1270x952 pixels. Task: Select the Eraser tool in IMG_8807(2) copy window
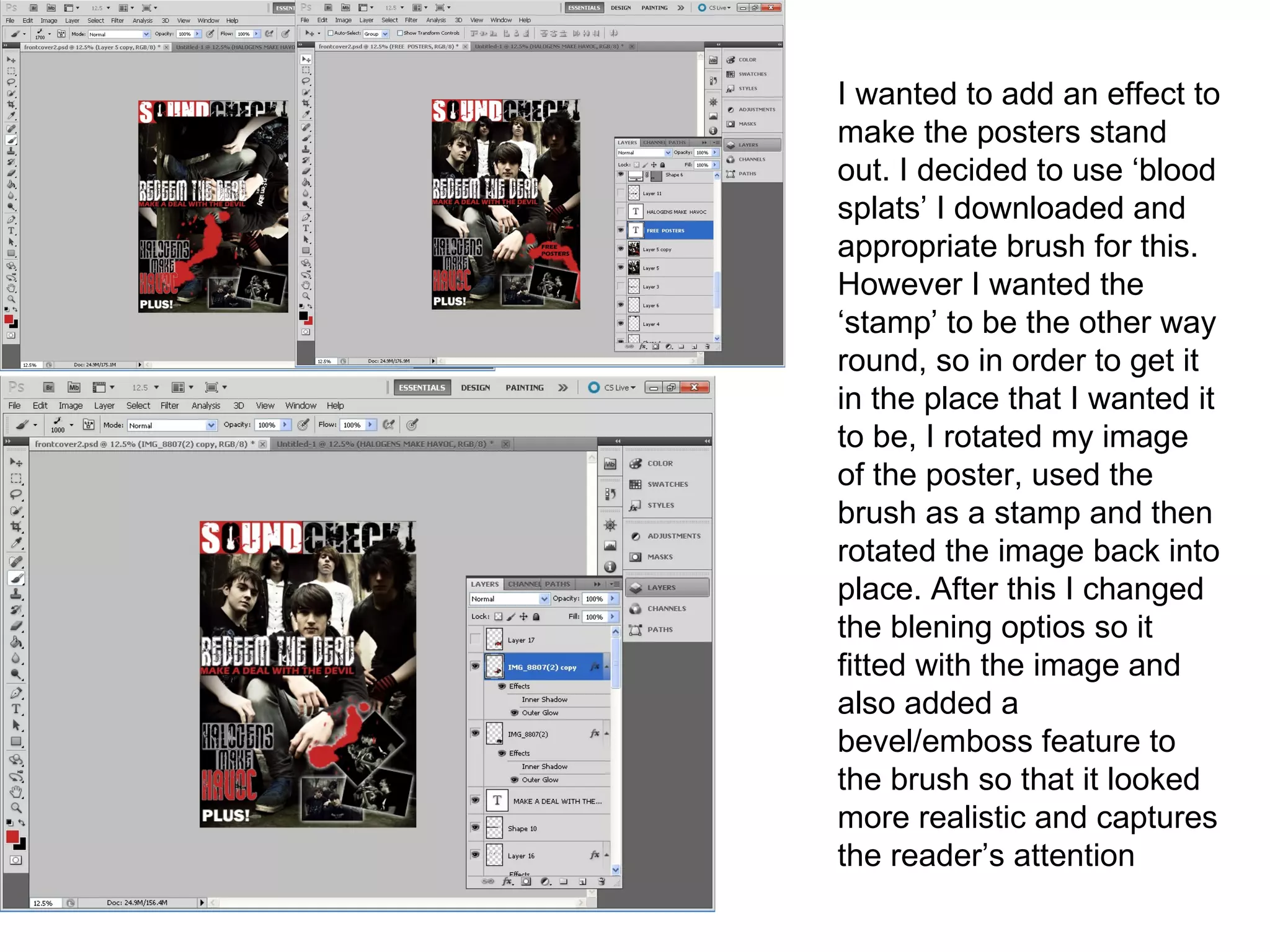[x=16, y=626]
